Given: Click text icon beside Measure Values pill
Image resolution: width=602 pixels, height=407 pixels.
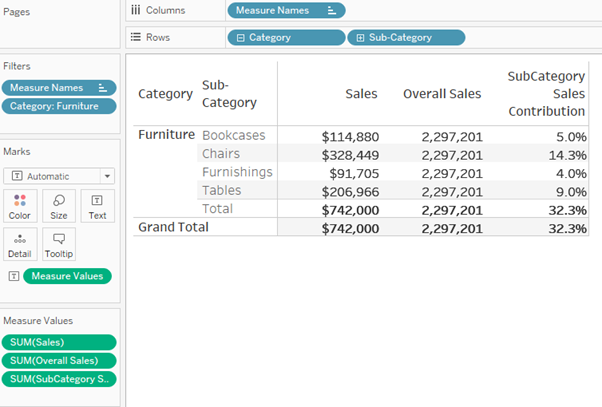Looking at the screenshot, I should [x=14, y=276].
